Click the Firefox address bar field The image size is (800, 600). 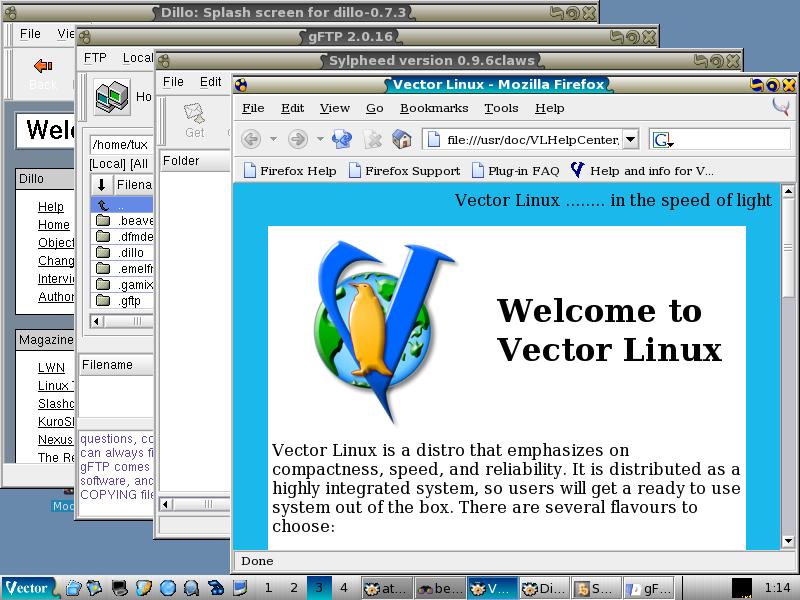coord(530,139)
